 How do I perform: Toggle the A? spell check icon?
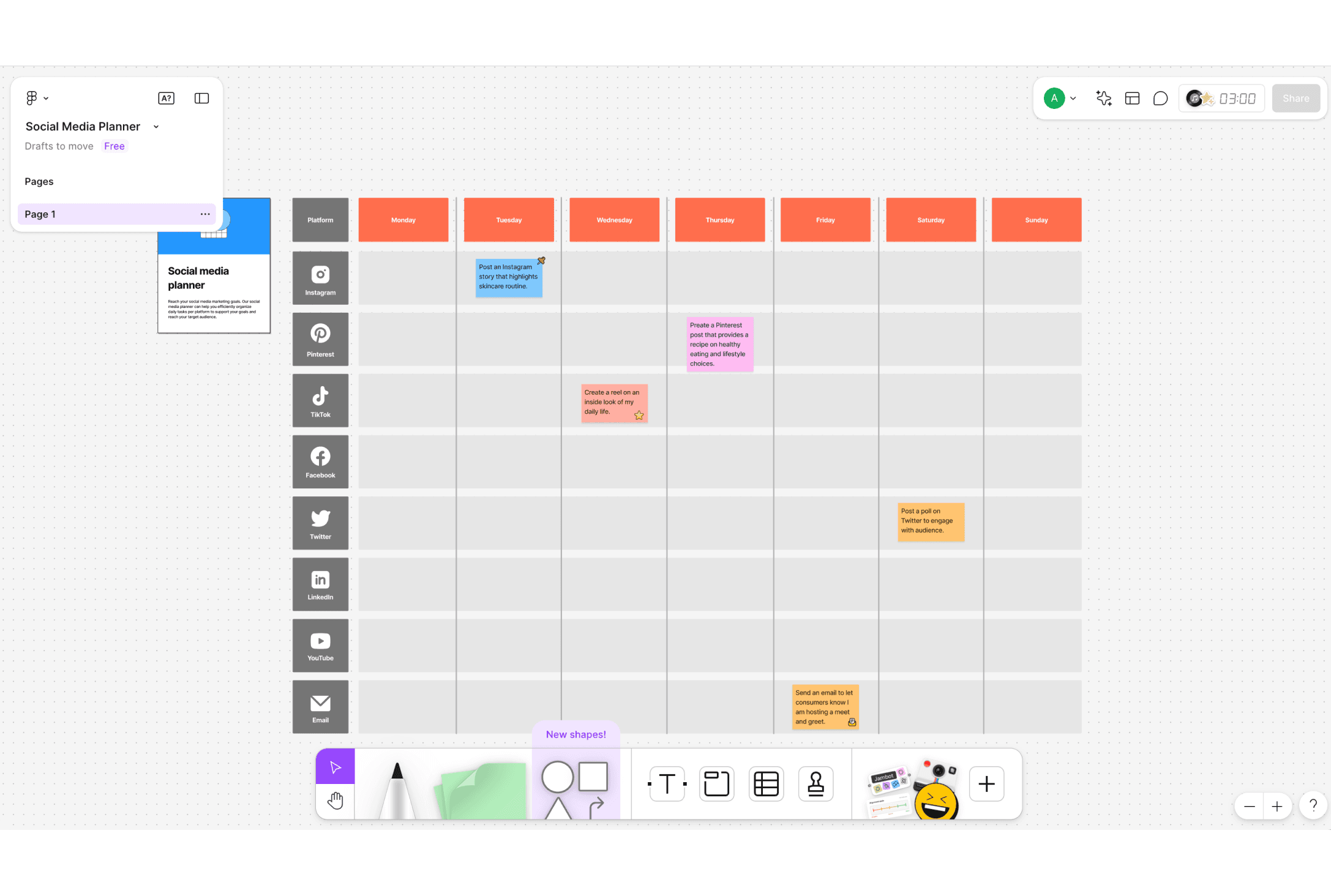click(x=166, y=99)
